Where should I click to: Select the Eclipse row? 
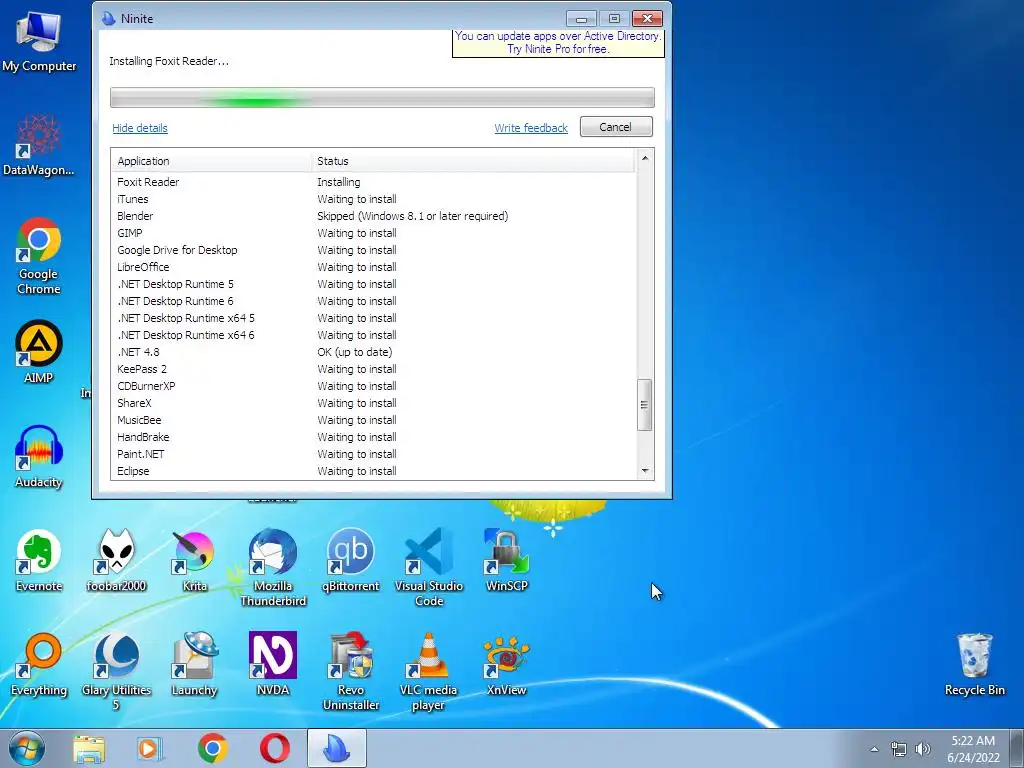[x=373, y=471]
